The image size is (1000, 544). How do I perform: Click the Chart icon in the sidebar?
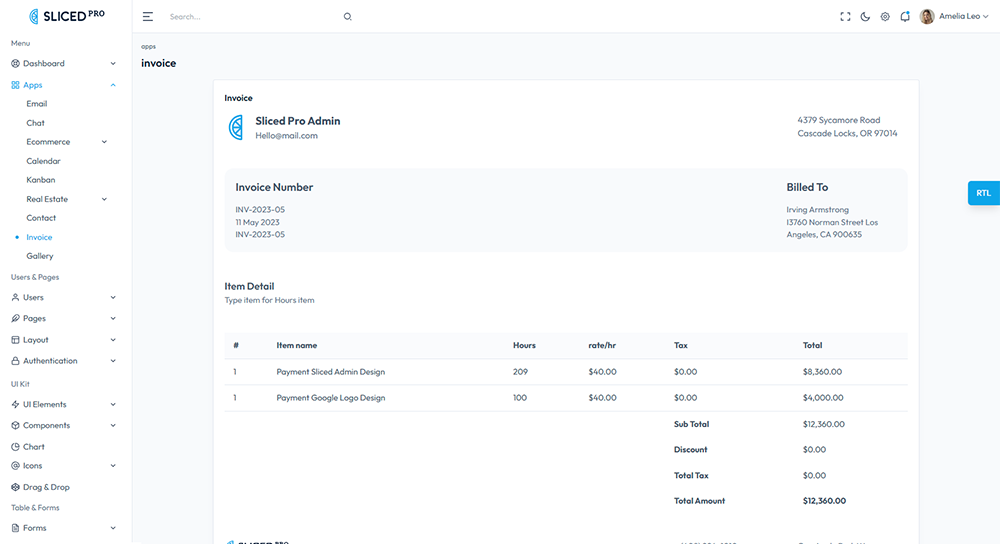(x=15, y=447)
